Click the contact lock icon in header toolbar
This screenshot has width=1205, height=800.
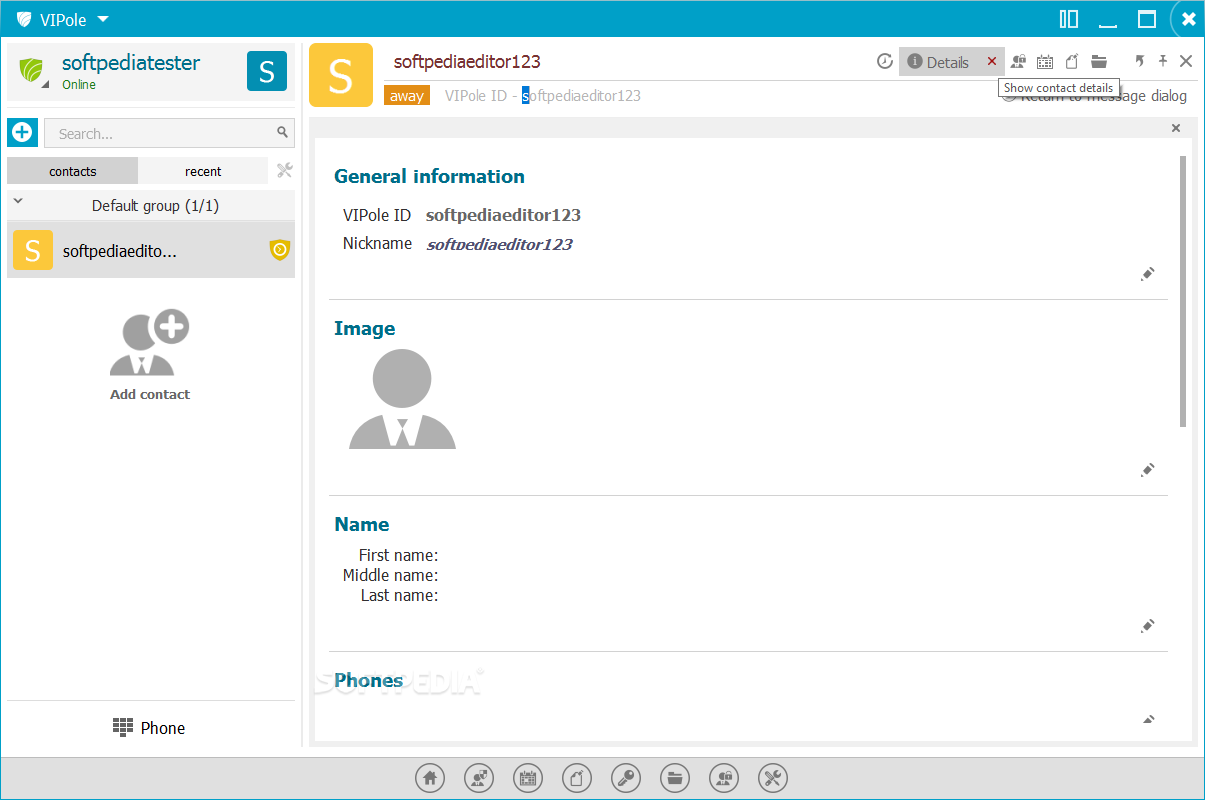coord(1018,61)
